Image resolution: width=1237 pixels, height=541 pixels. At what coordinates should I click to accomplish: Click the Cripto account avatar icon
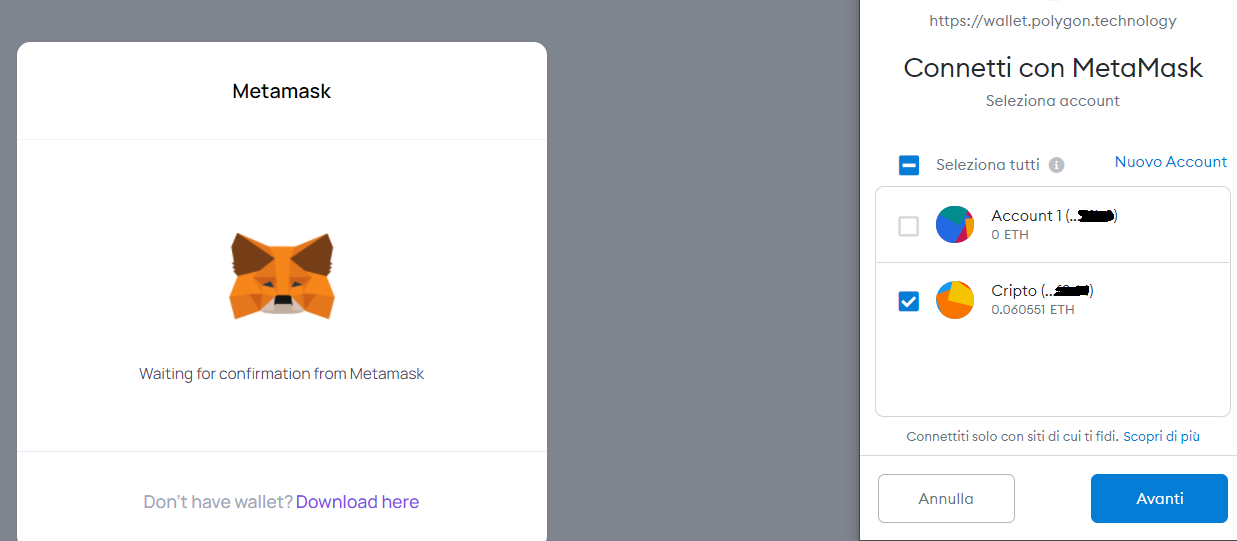coord(955,300)
